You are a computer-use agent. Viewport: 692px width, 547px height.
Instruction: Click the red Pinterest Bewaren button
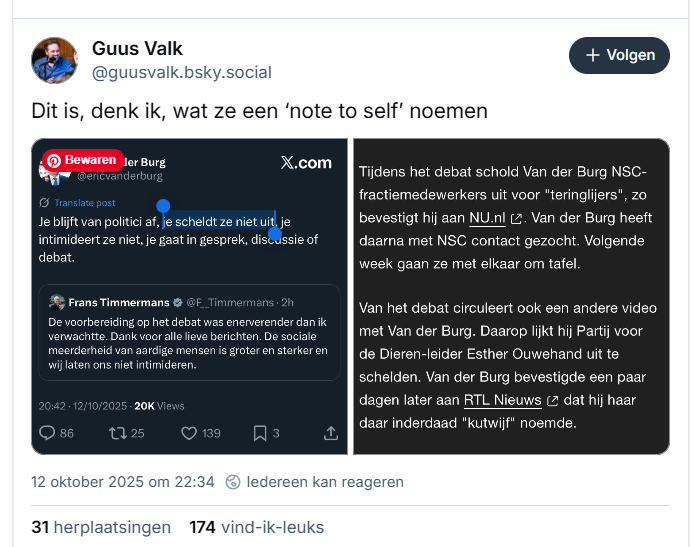coord(82,160)
